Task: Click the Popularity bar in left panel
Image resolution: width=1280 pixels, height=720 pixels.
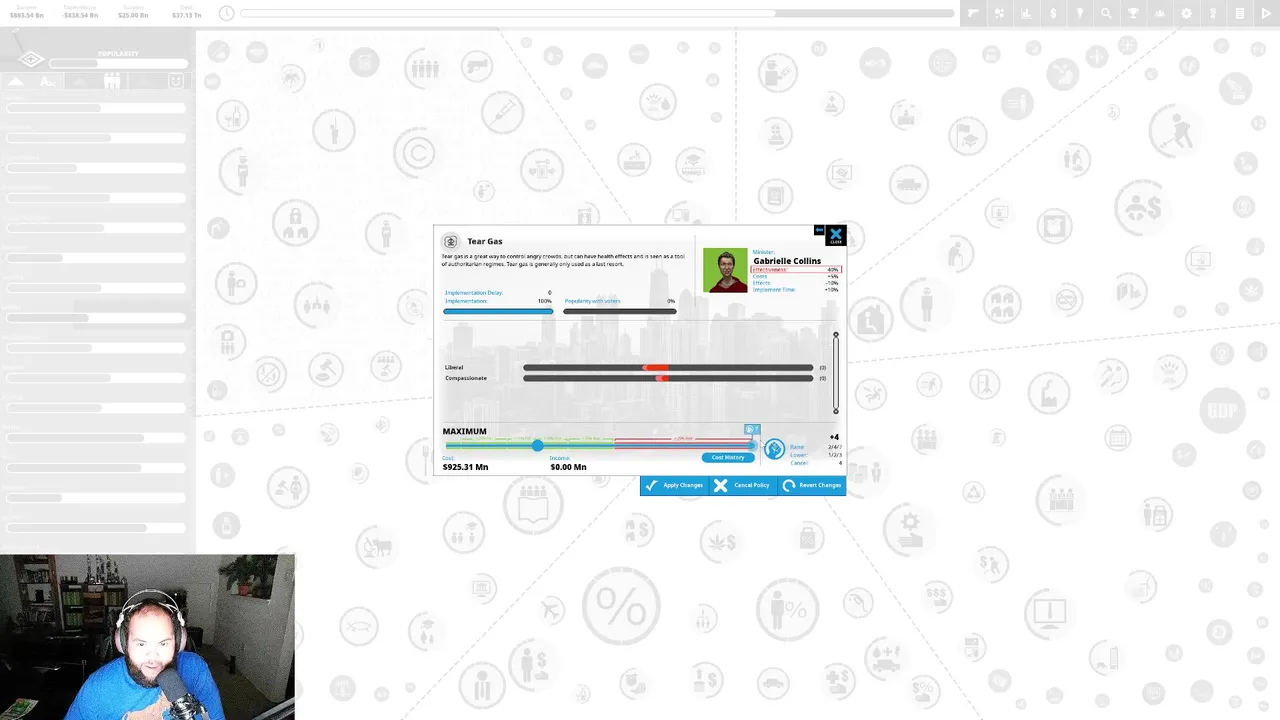Action: tap(118, 63)
